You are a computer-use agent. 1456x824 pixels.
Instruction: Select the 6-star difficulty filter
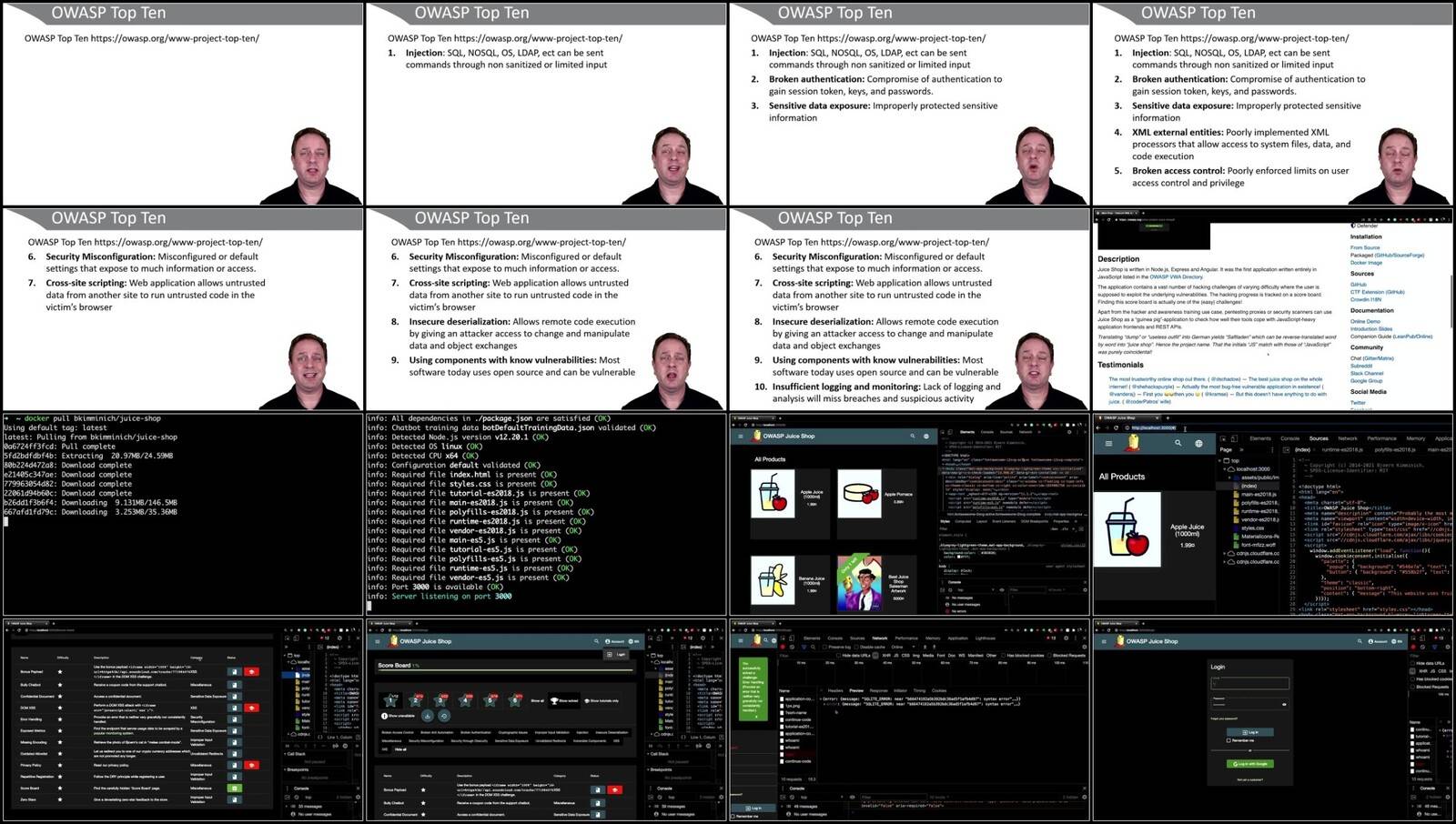[514, 700]
